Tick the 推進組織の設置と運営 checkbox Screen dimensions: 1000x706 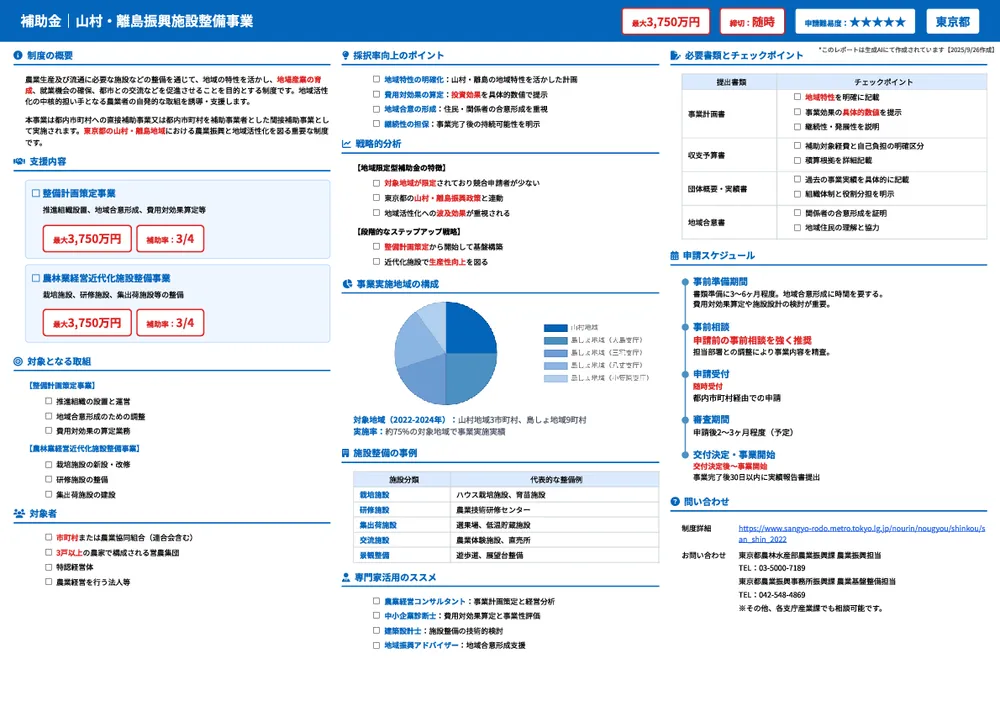pyautogui.click(x=48, y=401)
